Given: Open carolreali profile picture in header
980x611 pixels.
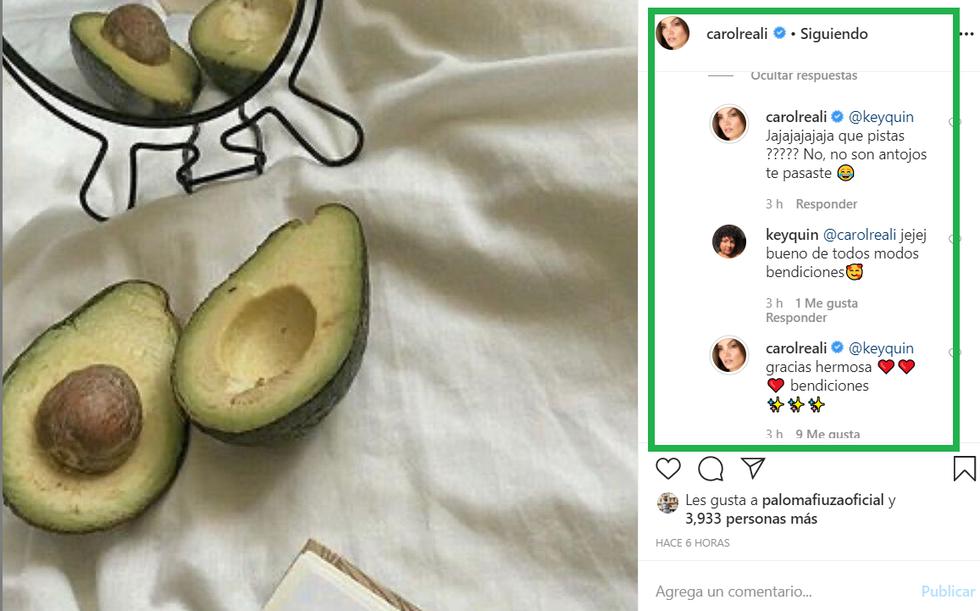Looking at the screenshot, I should (x=672, y=33).
